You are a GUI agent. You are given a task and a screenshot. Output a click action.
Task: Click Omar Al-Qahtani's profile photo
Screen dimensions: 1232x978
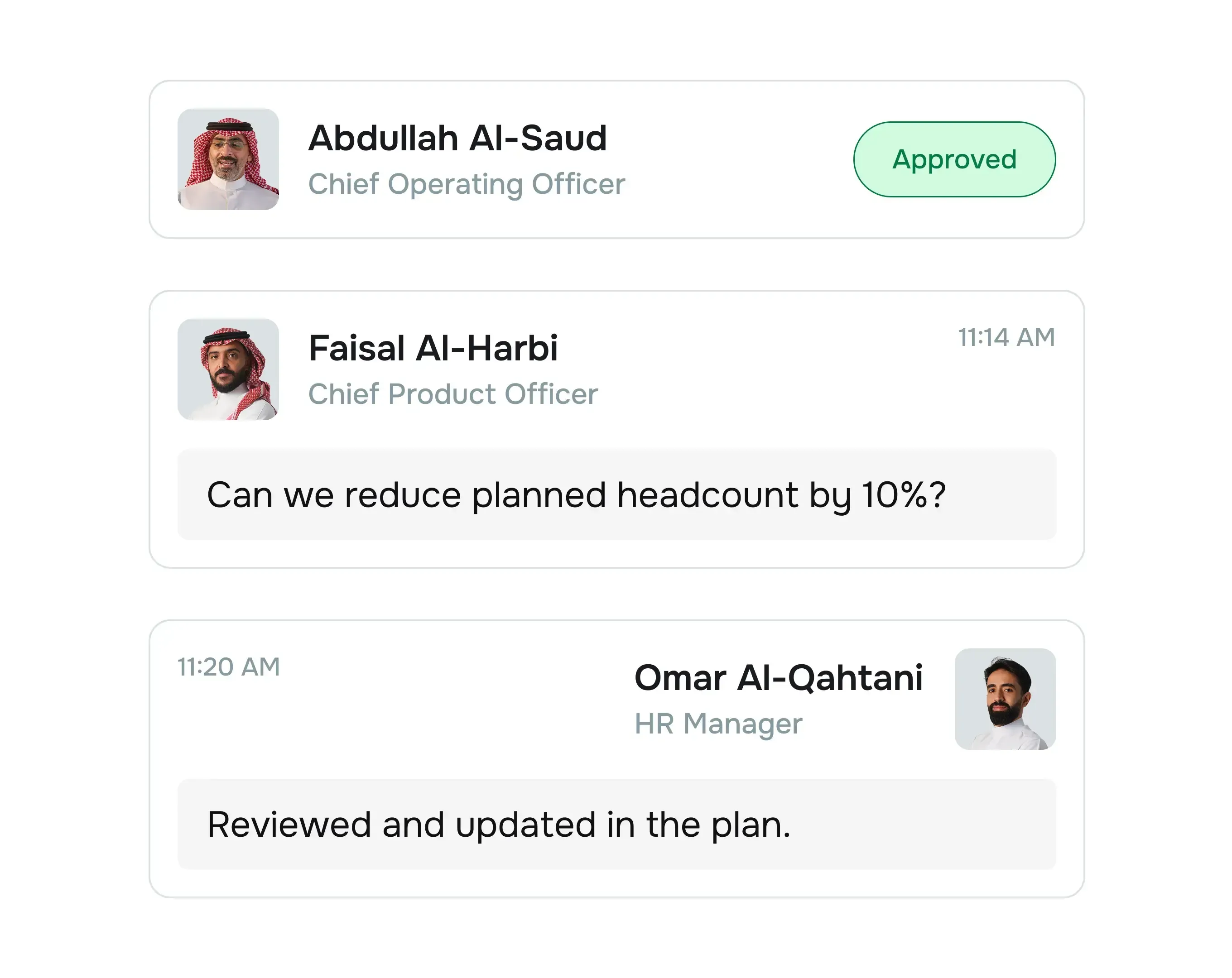[x=1006, y=699]
